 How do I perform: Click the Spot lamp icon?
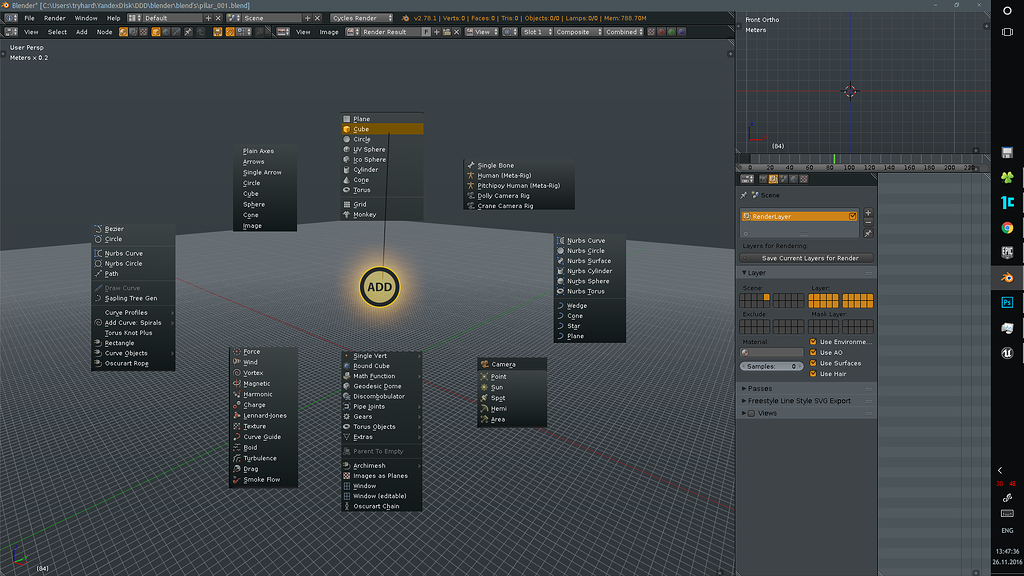485,398
